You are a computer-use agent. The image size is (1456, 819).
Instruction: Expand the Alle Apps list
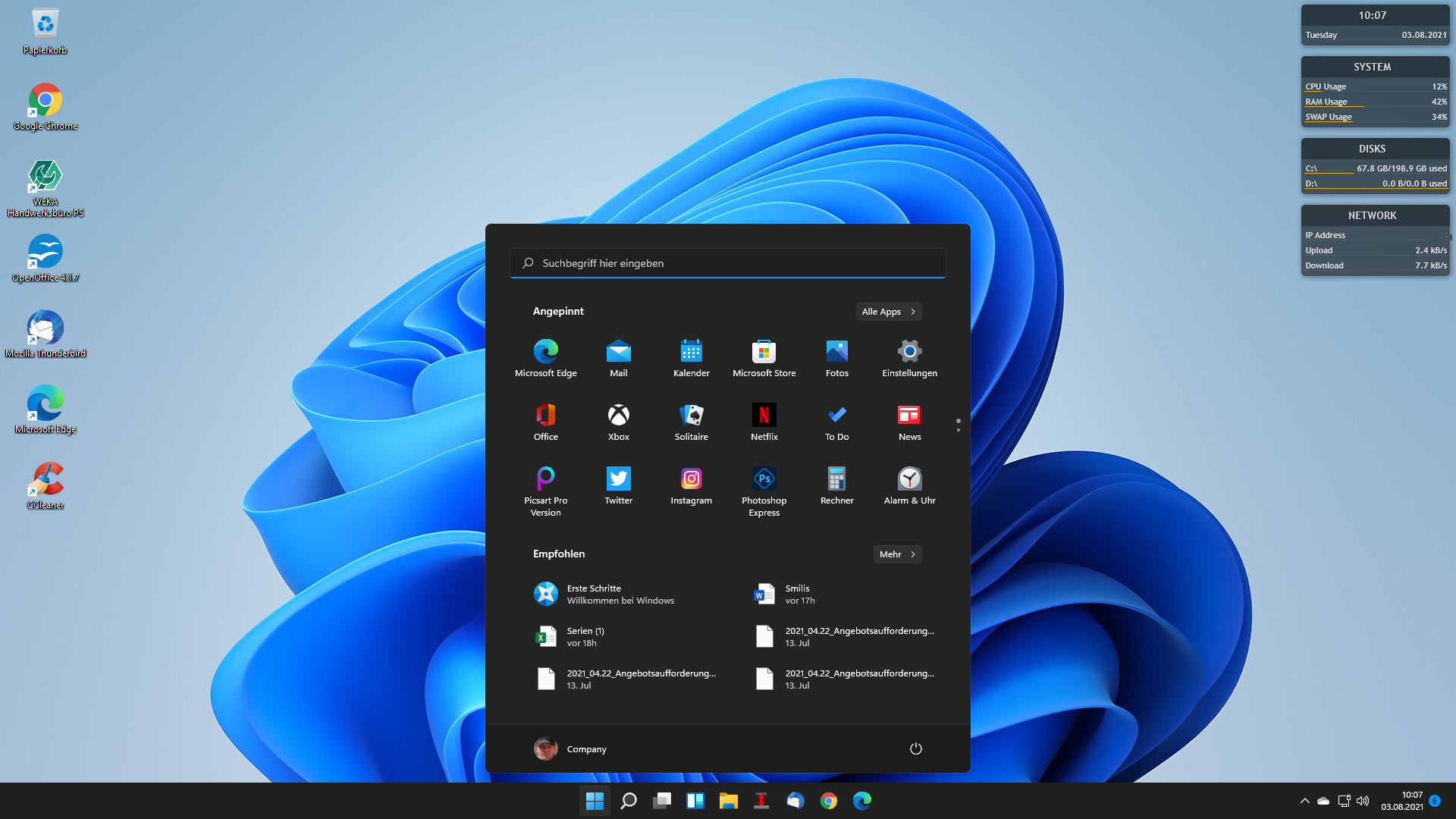pos(889,312)
